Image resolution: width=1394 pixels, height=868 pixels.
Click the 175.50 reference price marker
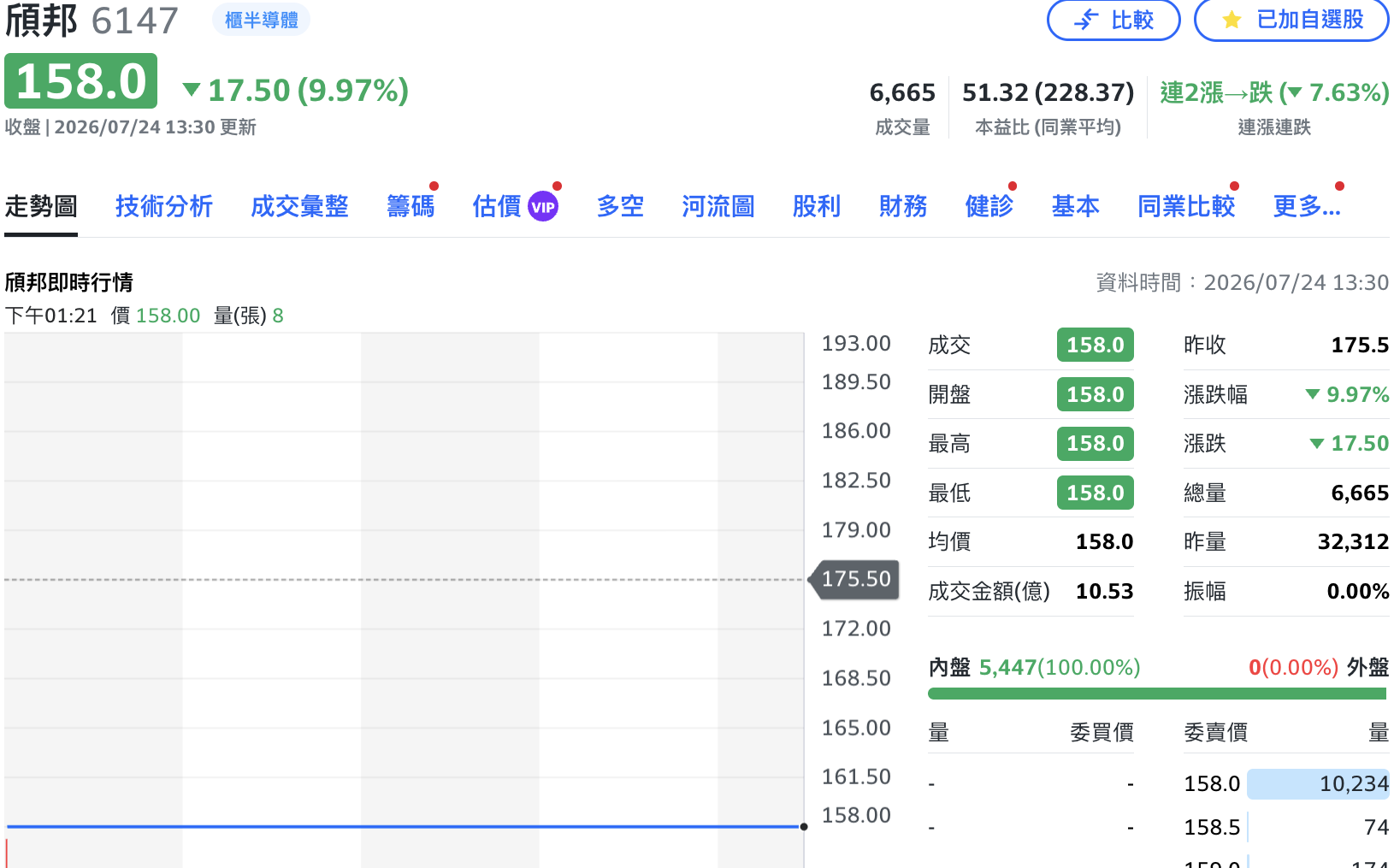(x=855, y=579)
